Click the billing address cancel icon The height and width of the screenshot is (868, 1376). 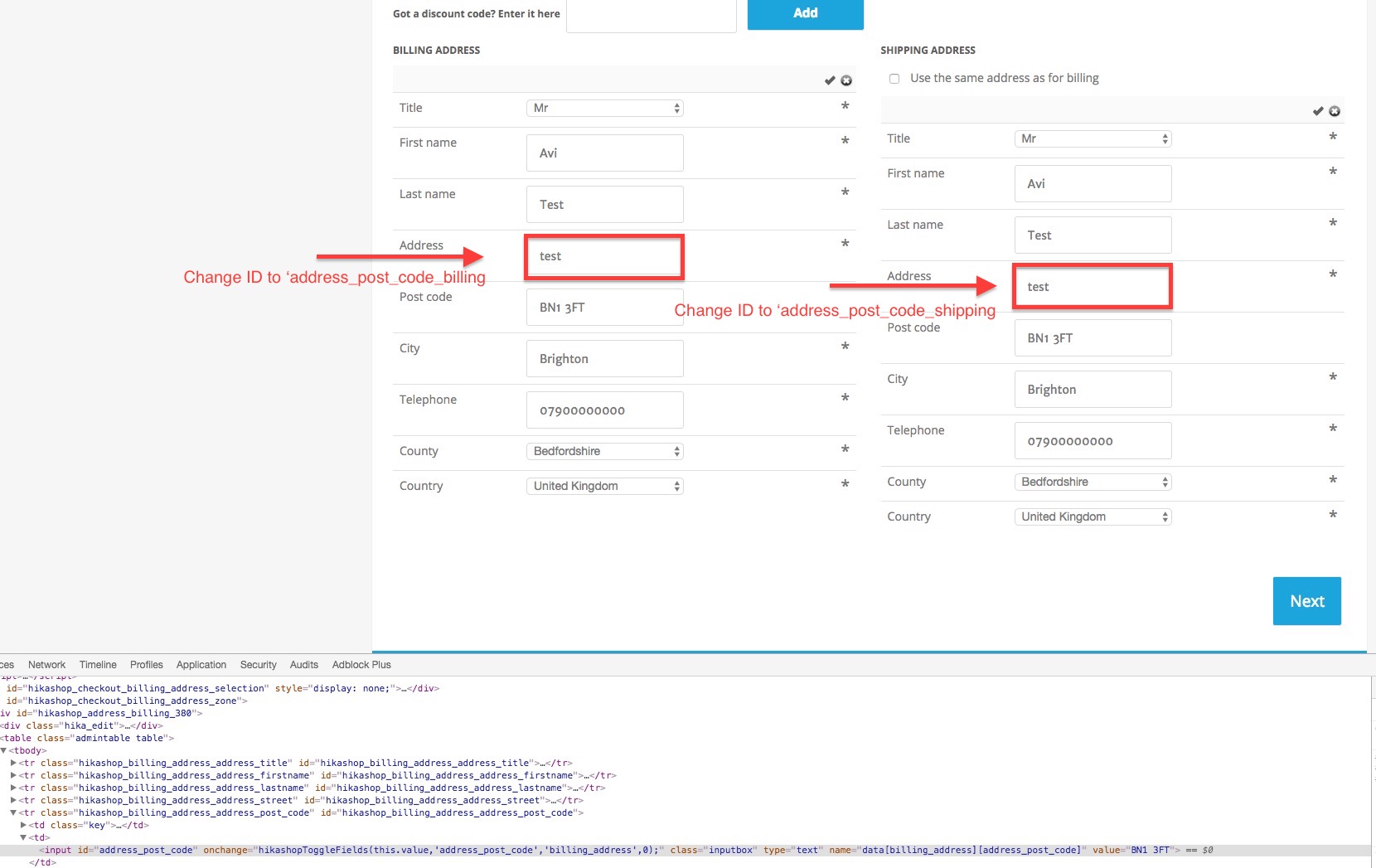point(846,80)
